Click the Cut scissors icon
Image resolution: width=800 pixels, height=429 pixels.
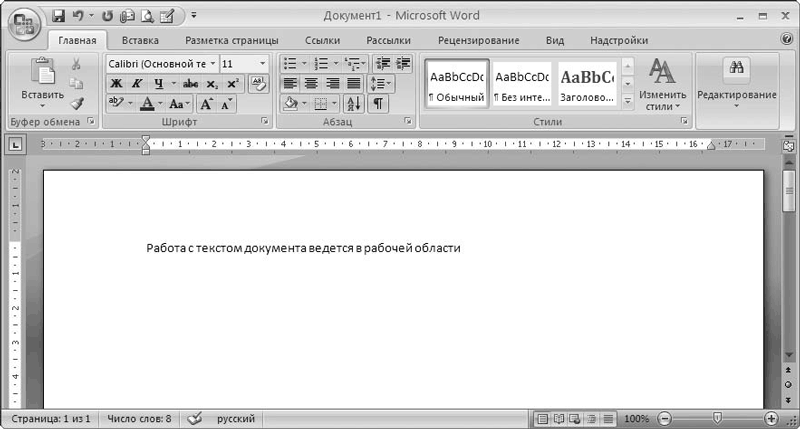[76, 64]
